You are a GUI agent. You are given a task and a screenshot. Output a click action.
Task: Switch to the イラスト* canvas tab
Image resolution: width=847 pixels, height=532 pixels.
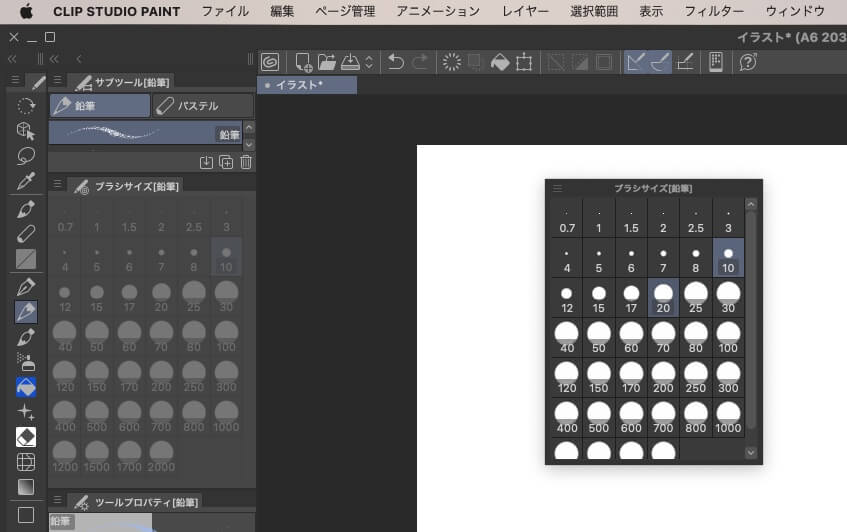pos(306,85)
